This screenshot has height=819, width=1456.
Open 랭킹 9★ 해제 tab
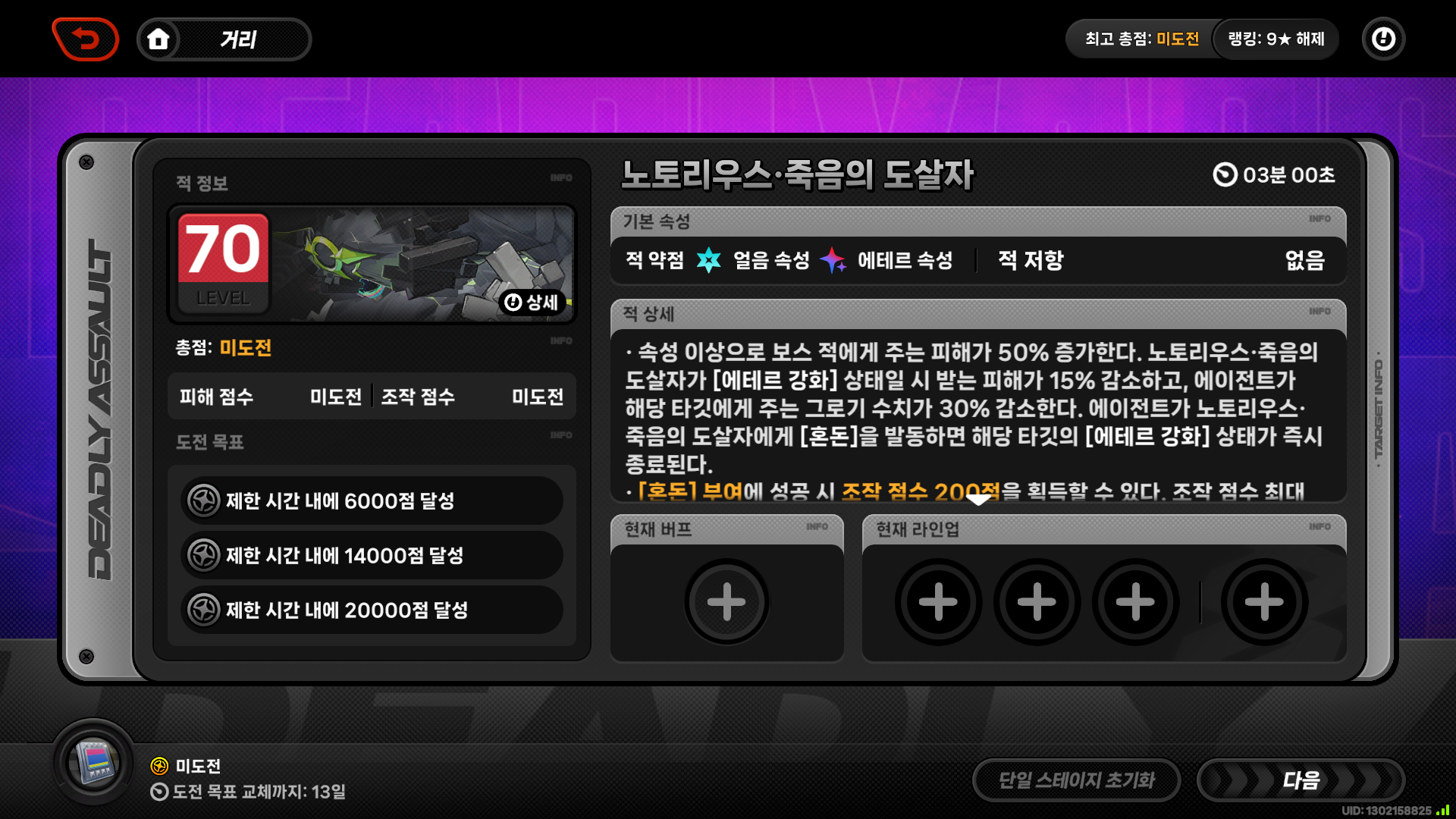point(1276,39)
